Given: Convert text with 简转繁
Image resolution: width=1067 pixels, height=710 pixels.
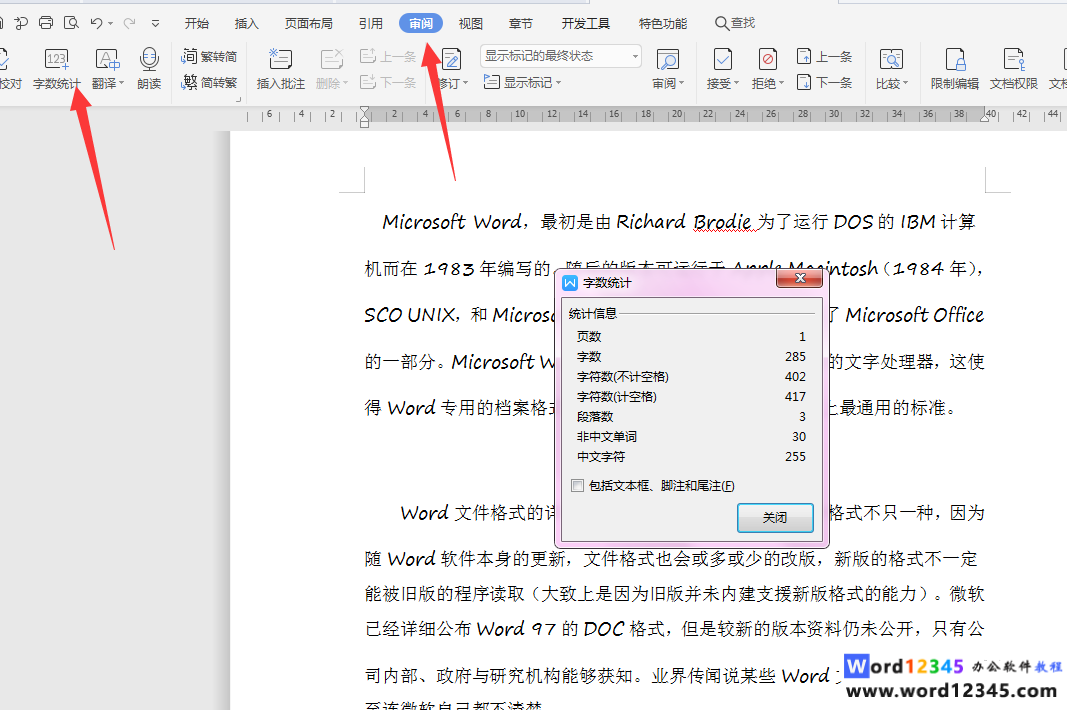Looking at the screenshot, I should (210, 83).
